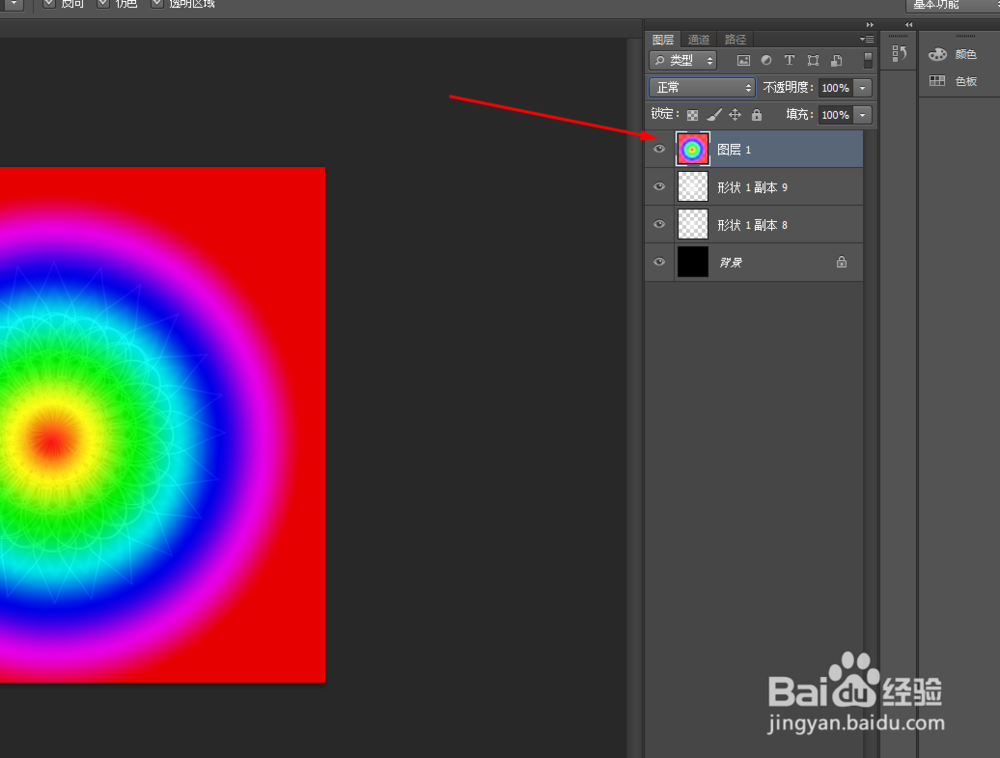Click the 颜色 panel label
Screen dimensions: 1000x758
(966, 55)
